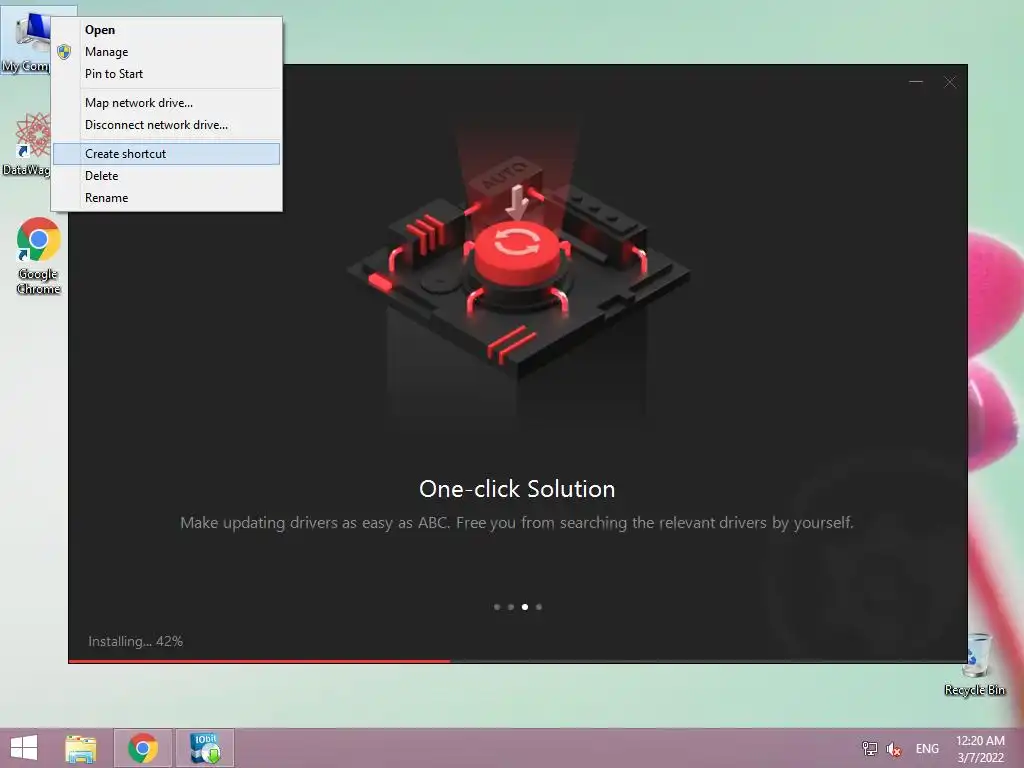The width and height of the screenshot is (1024, 768).
Task: Select the Google Chrome desktop icon
Action: (39, 256)
